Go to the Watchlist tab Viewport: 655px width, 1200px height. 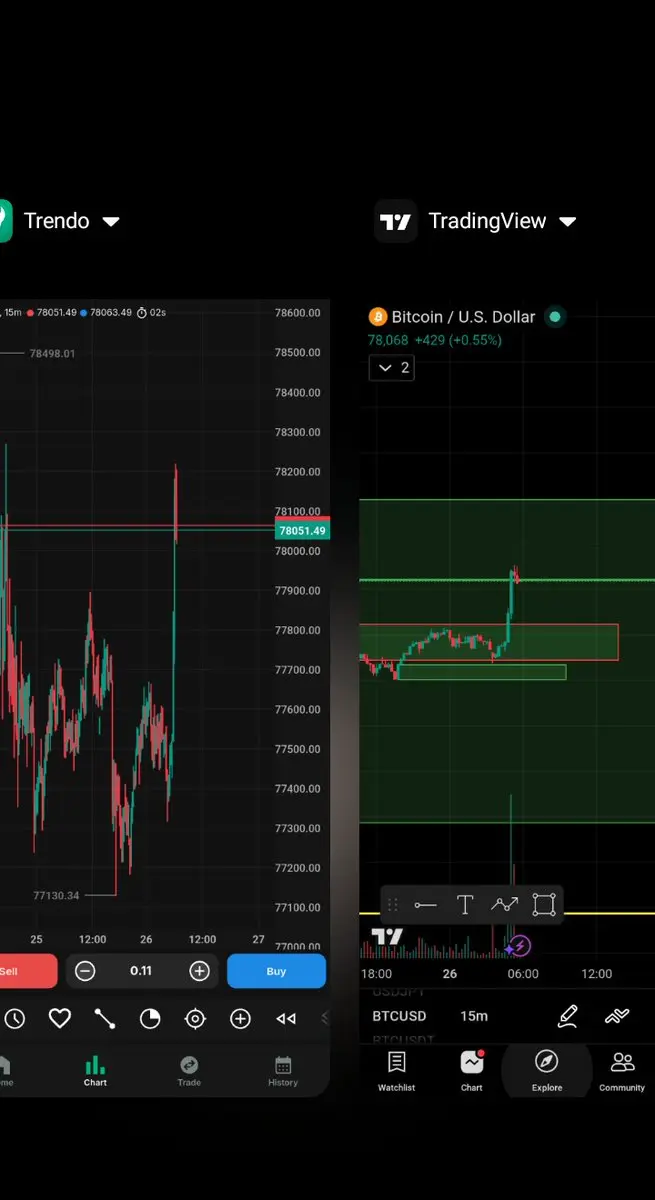pos(396,1072)
